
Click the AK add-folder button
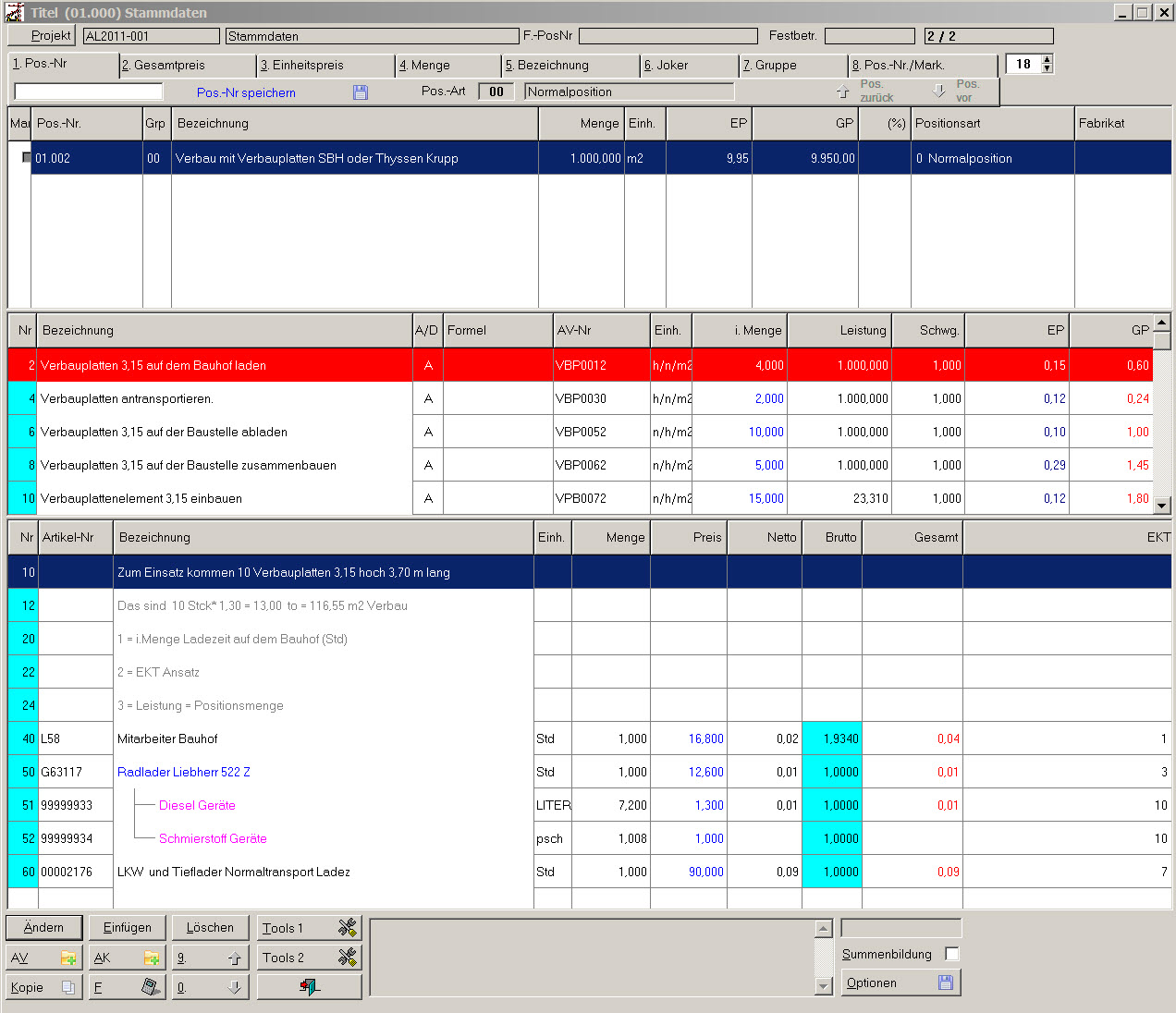coord(127,958)
